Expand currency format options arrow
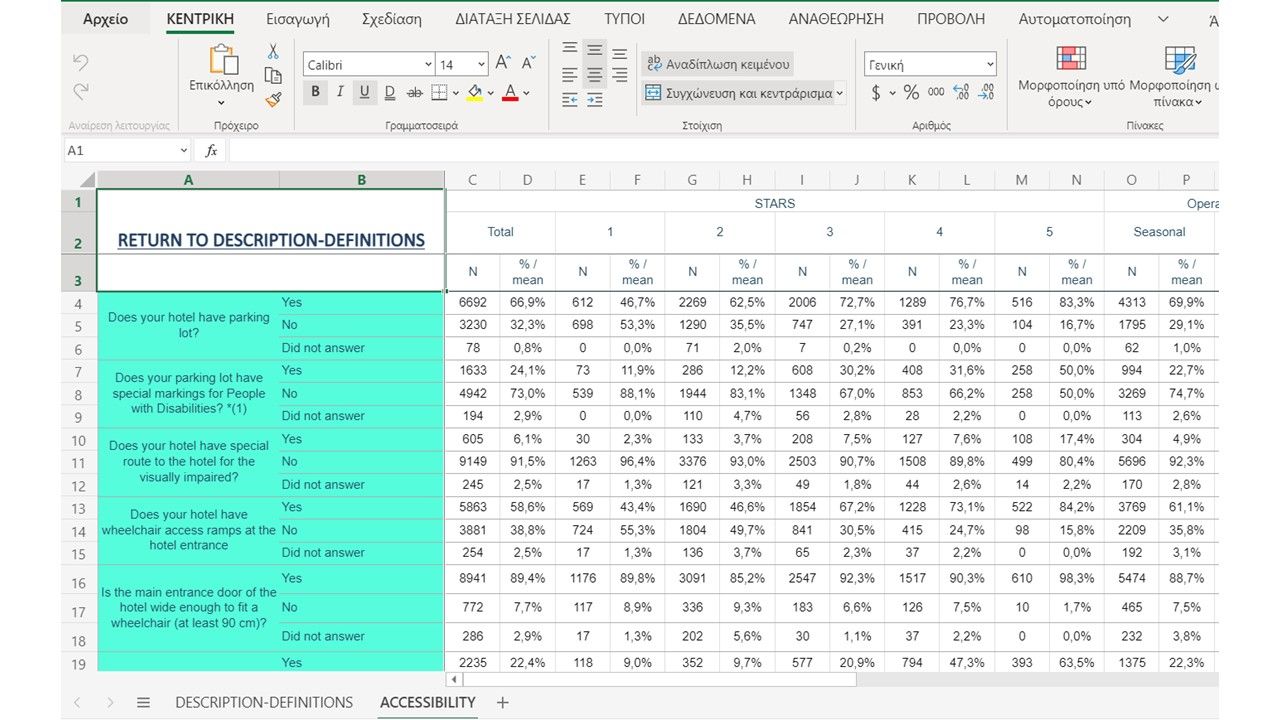The image size is (1280, 720). coord(893,94)
